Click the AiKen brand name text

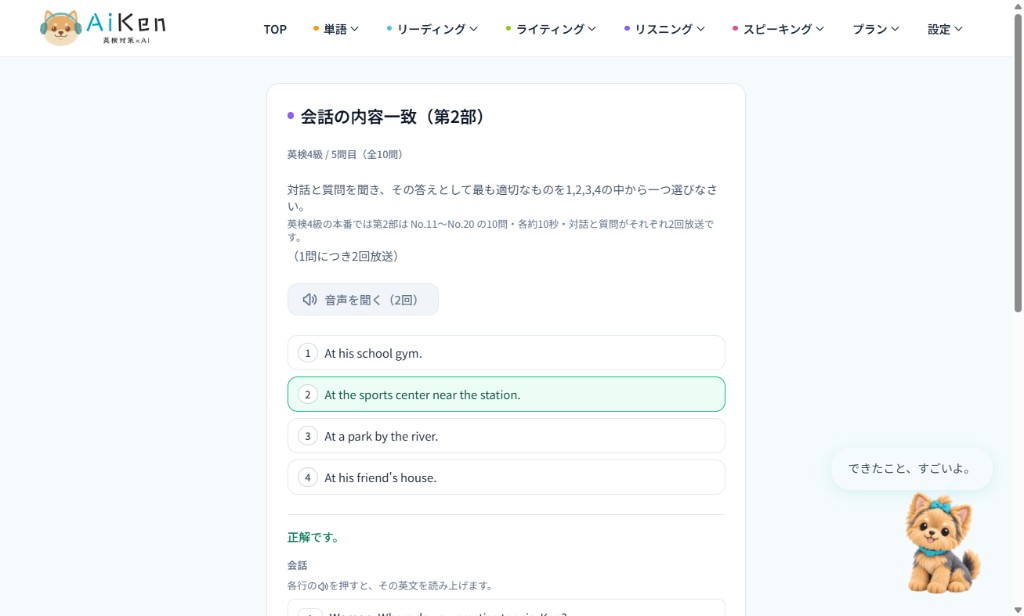point(126,23)
